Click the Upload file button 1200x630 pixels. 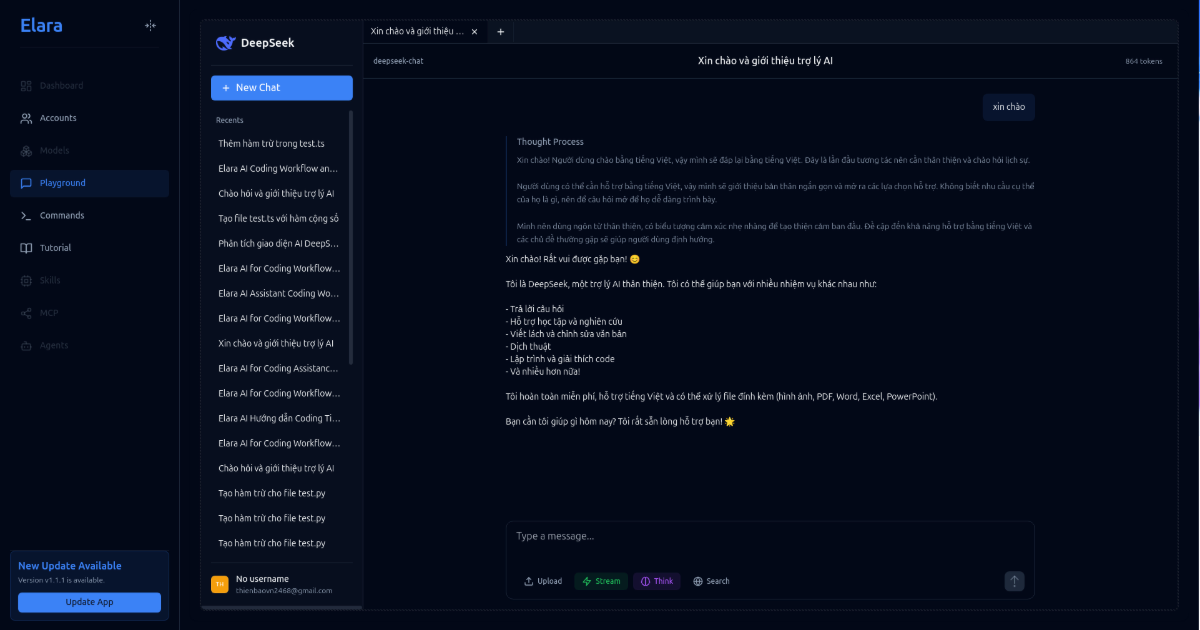pos(543,581)
